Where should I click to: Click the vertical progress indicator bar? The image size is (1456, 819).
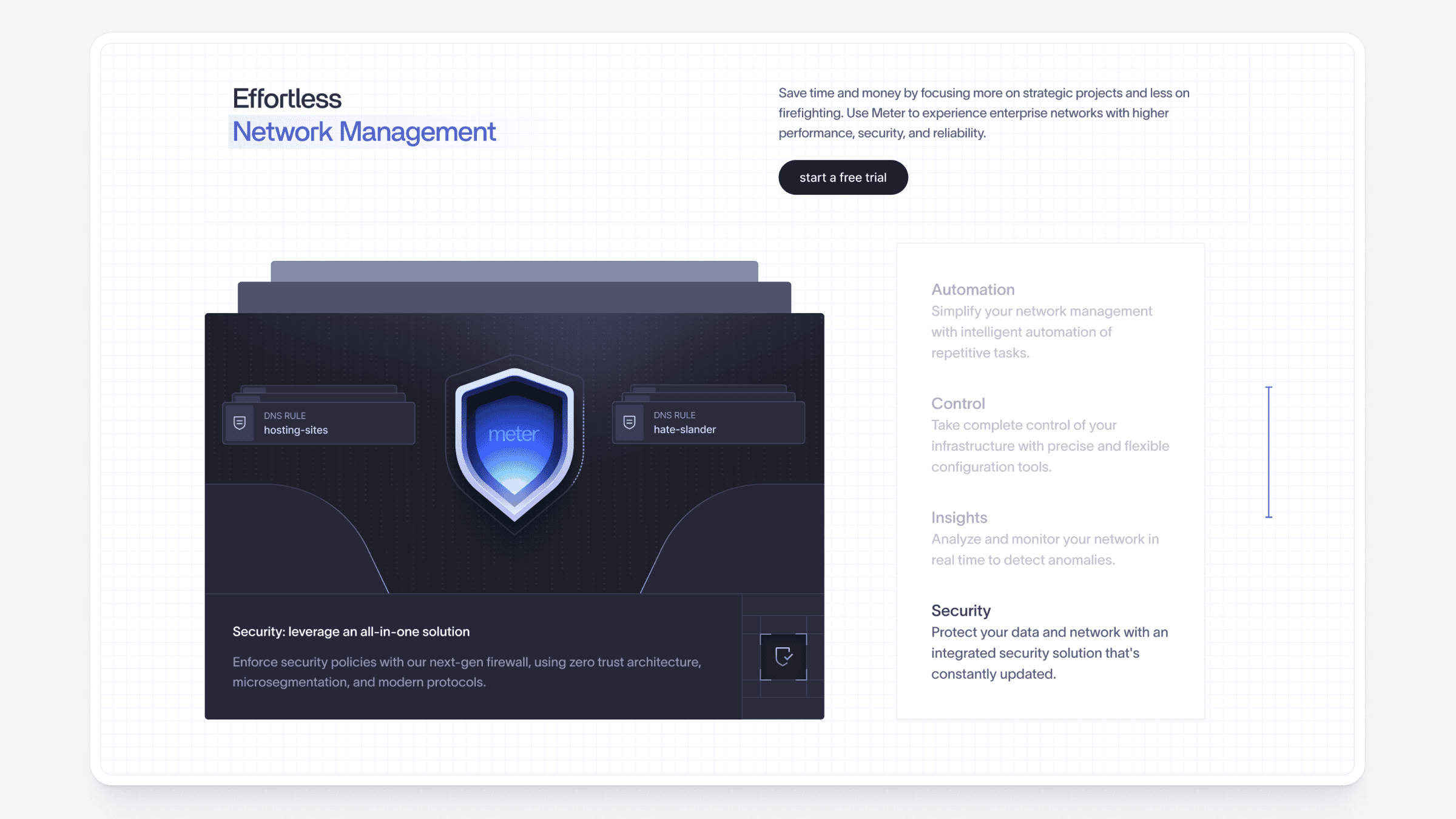click(x=1269, y=452)
